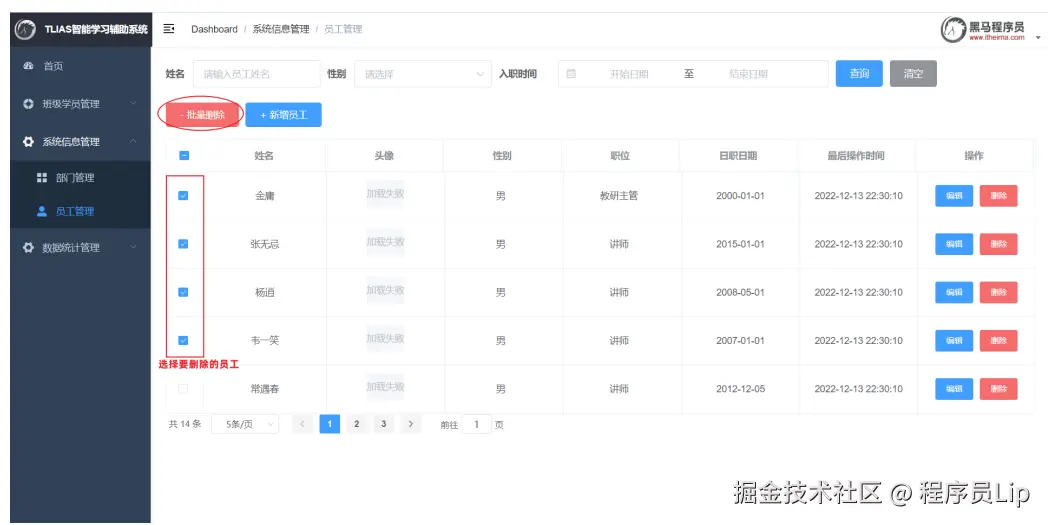Click the person icon beside 员工管理

(42, 211)
